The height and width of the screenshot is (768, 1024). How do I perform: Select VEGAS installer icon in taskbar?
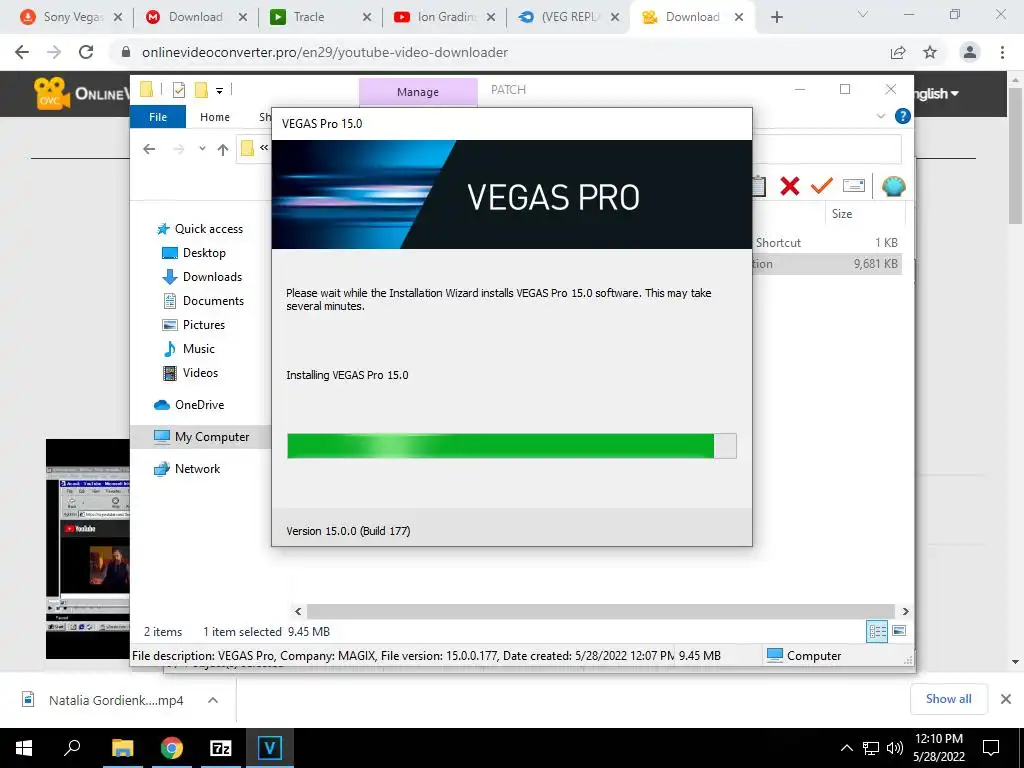point(270,748)
